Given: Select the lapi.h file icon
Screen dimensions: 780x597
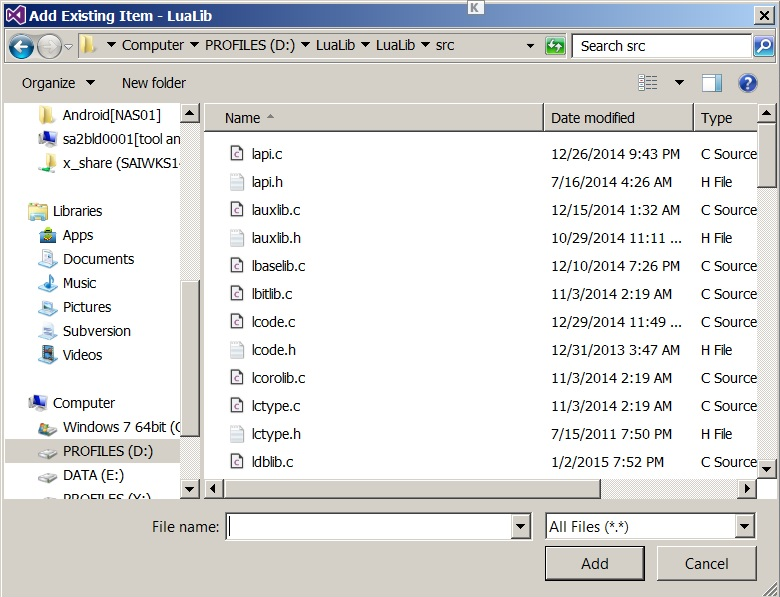Looking at the screenshot, I should pos(237,182).
